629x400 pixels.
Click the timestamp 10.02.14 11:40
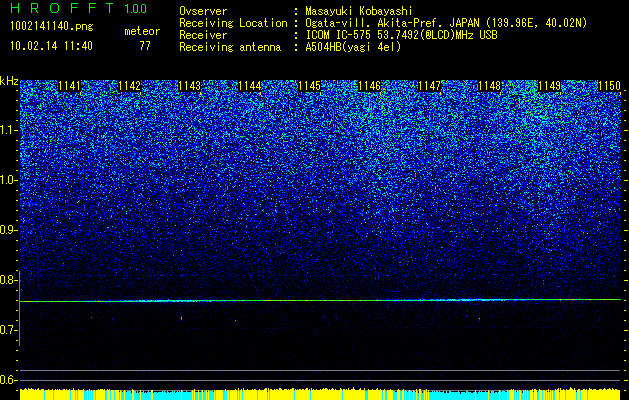click(x=51, y=46)
